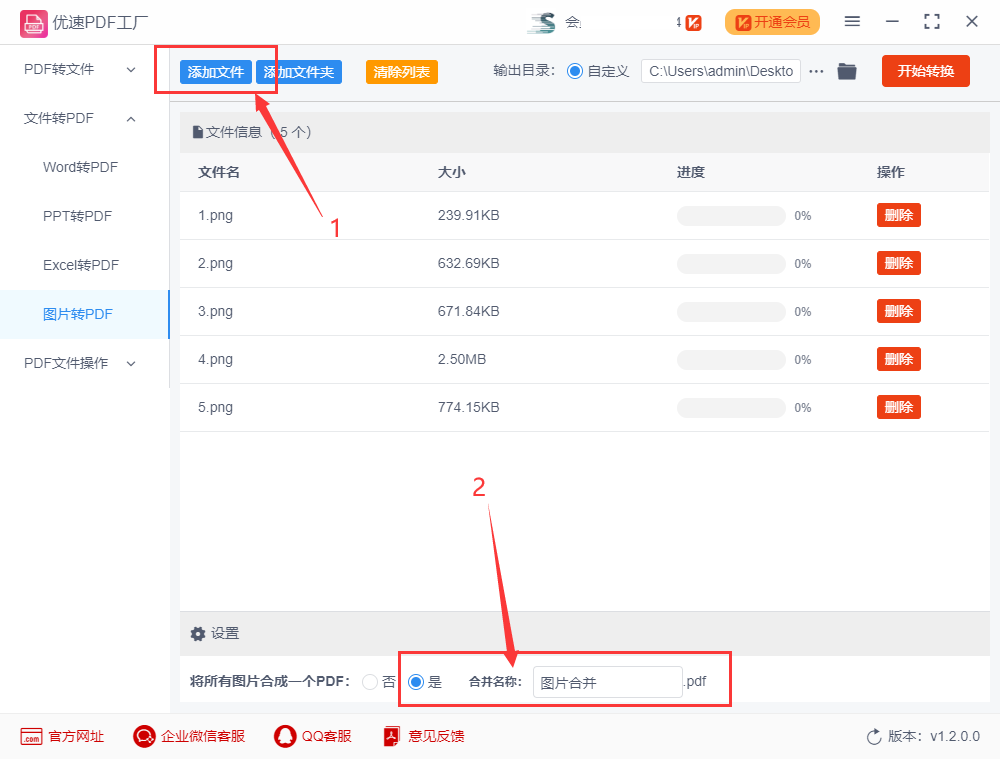Viewport: 1000px width, 760px height.
Task: Click the 开始转换 button
Action: 925,71
